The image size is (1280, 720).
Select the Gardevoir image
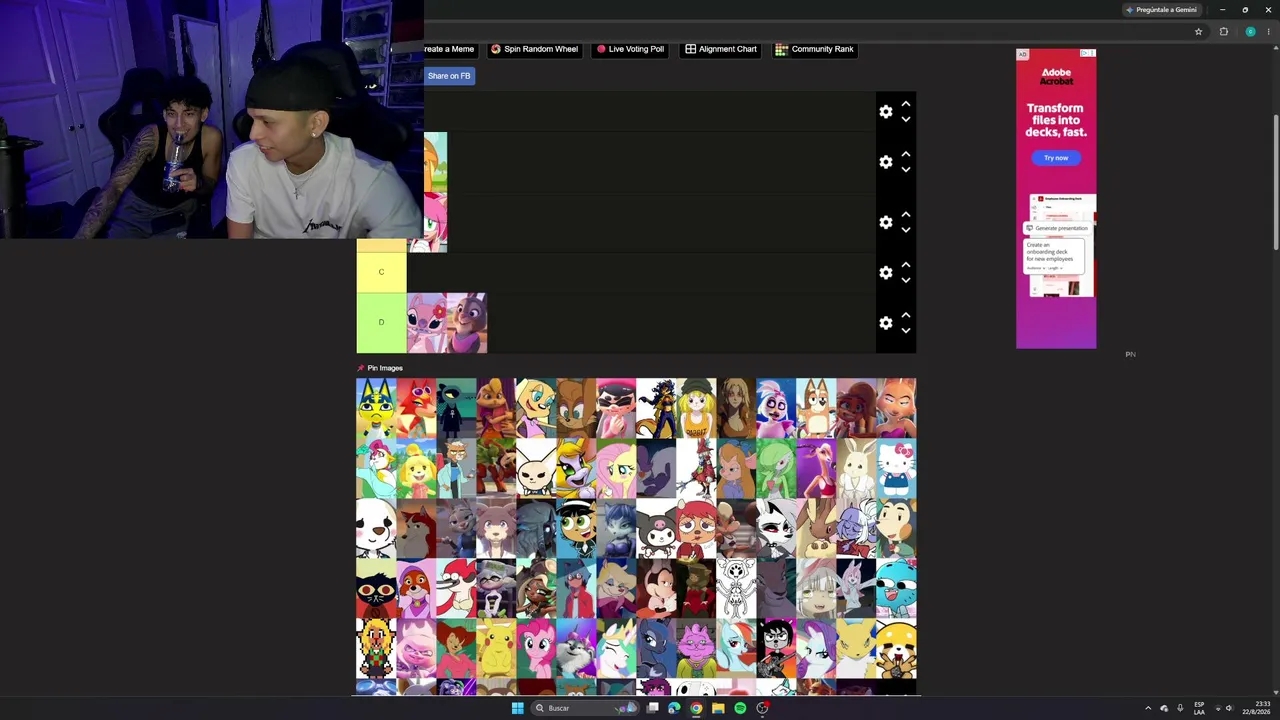pos(776,468)
